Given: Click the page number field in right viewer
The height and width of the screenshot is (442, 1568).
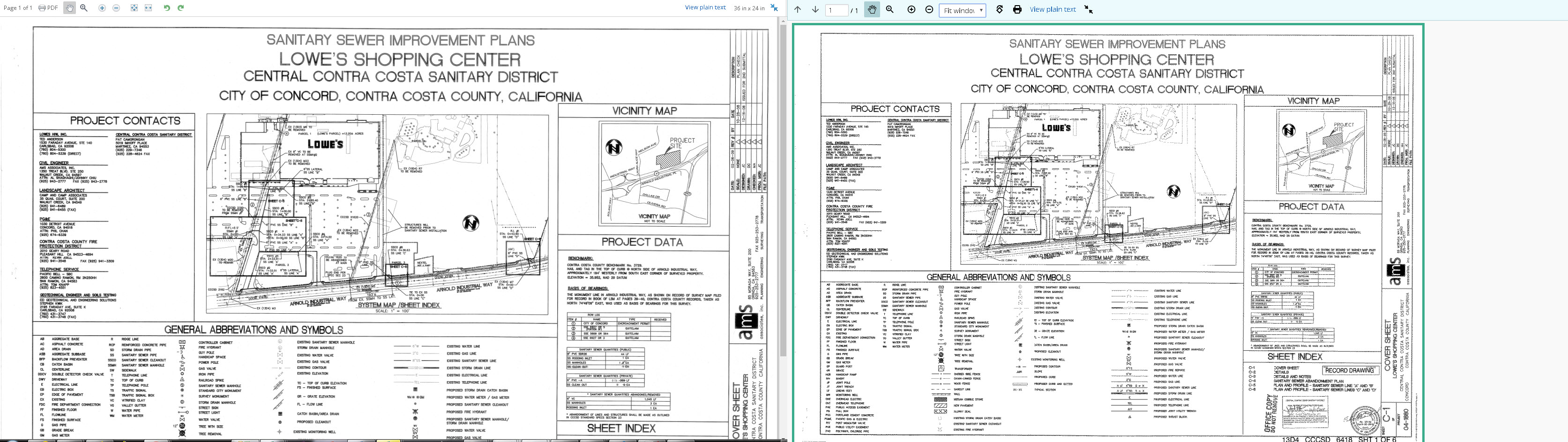Looking at the screenshot, I should 836,10.
